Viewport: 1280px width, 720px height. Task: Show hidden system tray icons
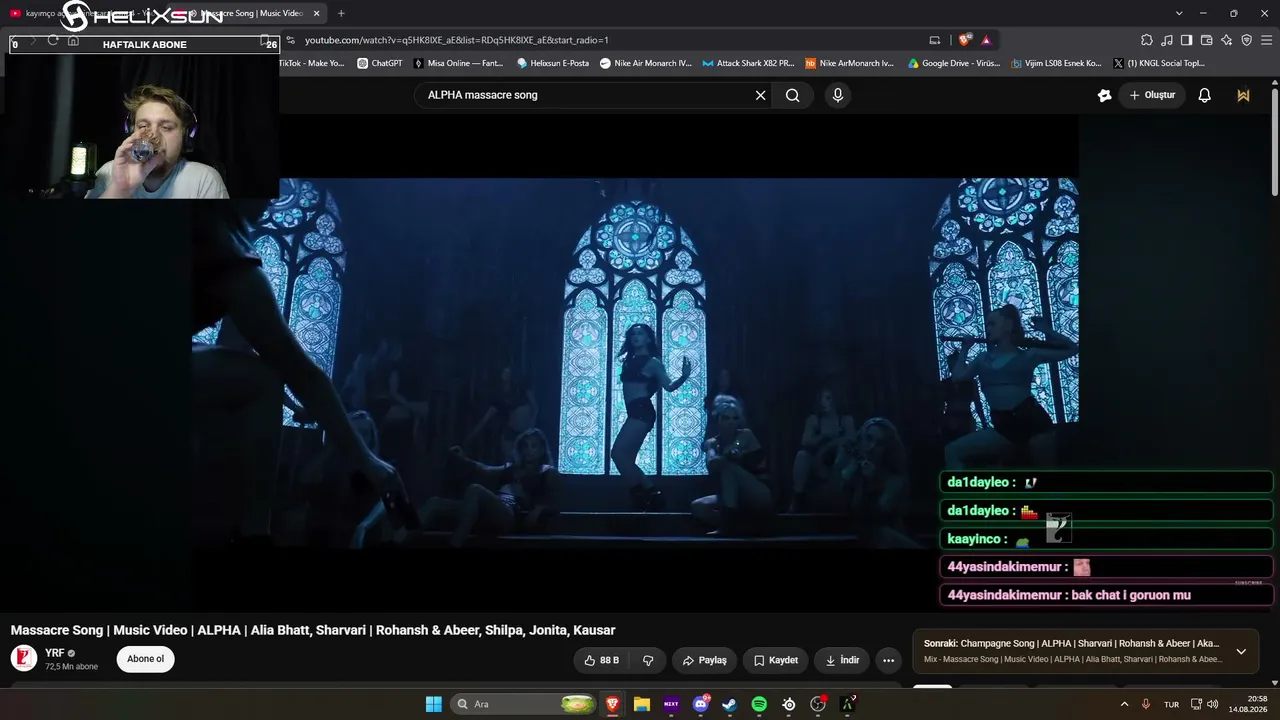(x=1124, y=704)
